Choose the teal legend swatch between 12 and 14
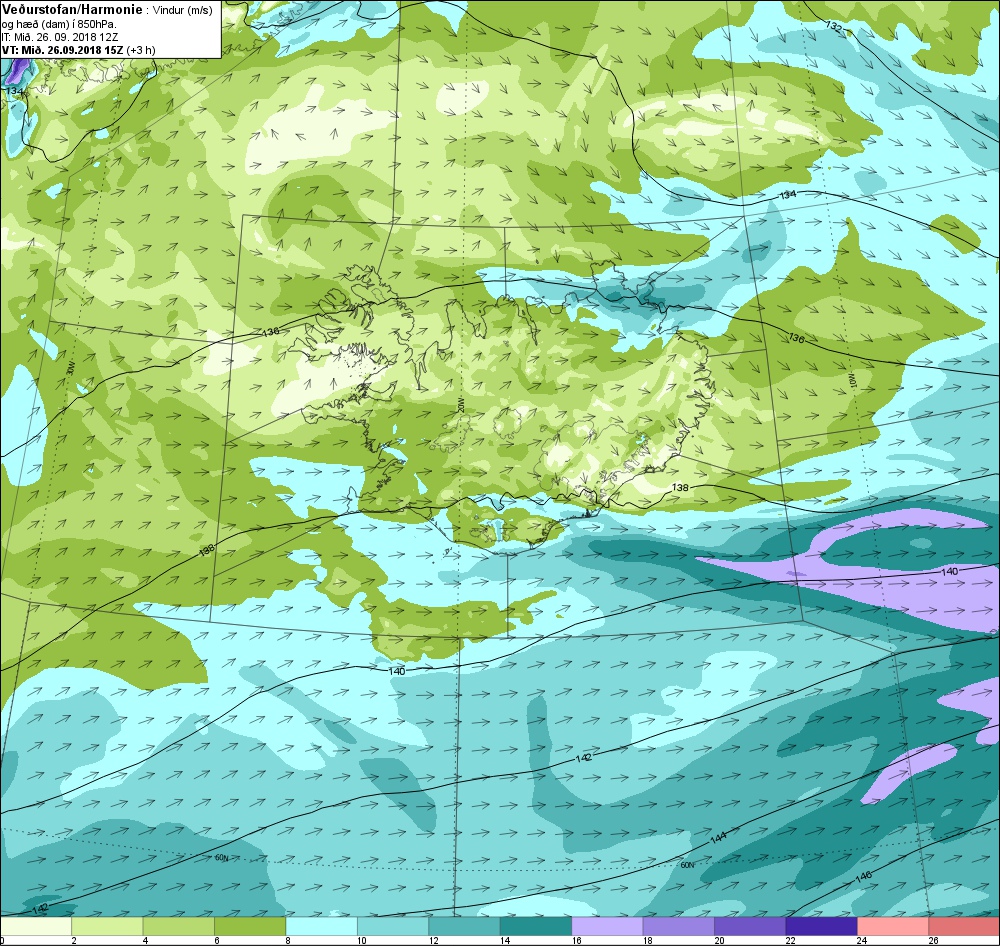The width and height of the screenshot is (1000, 946). click(x=464, y=926)
